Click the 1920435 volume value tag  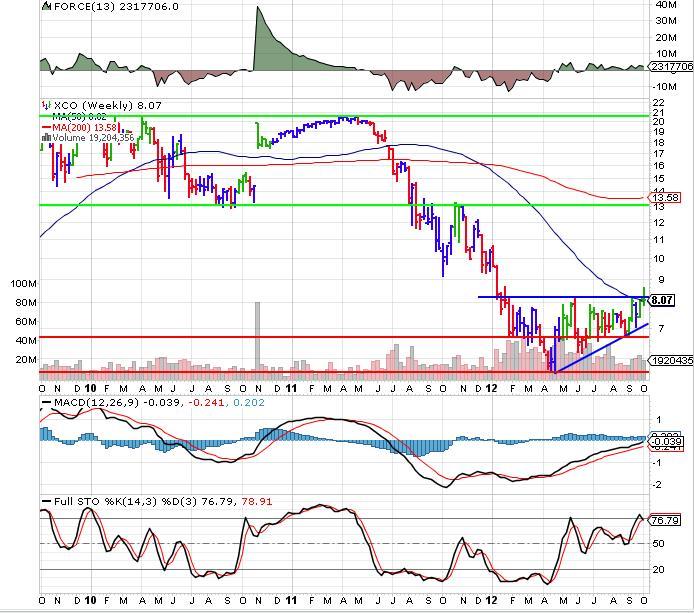[671, 361]
